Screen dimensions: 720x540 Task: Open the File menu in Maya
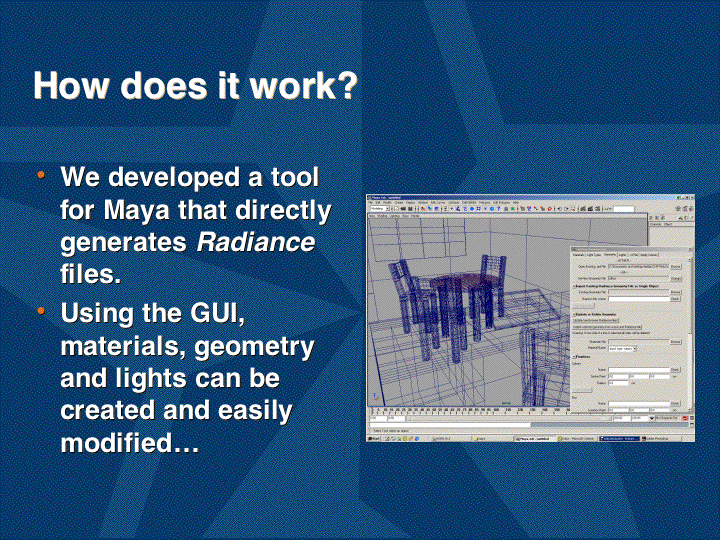click(x=373, y=201)
